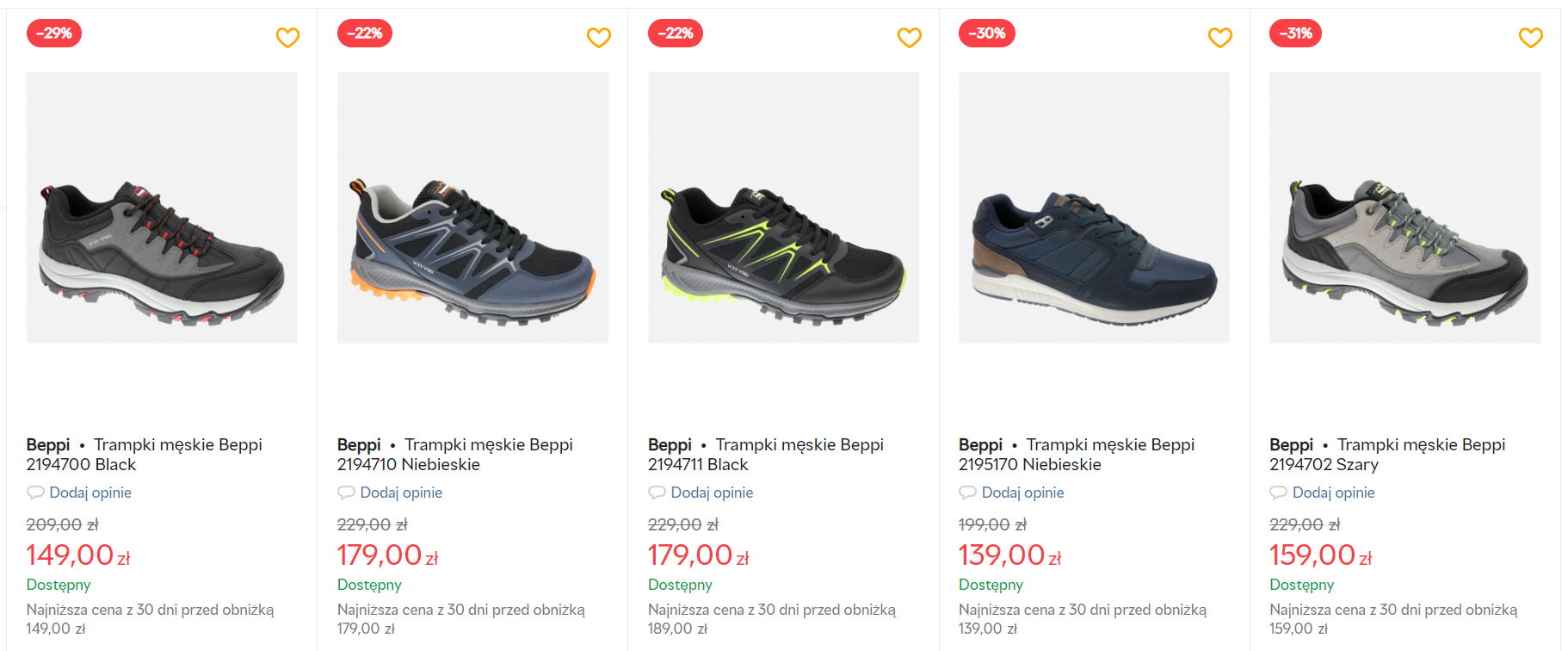
Task: Click the -31% discount badge
Action: (x=1295, y=34)
